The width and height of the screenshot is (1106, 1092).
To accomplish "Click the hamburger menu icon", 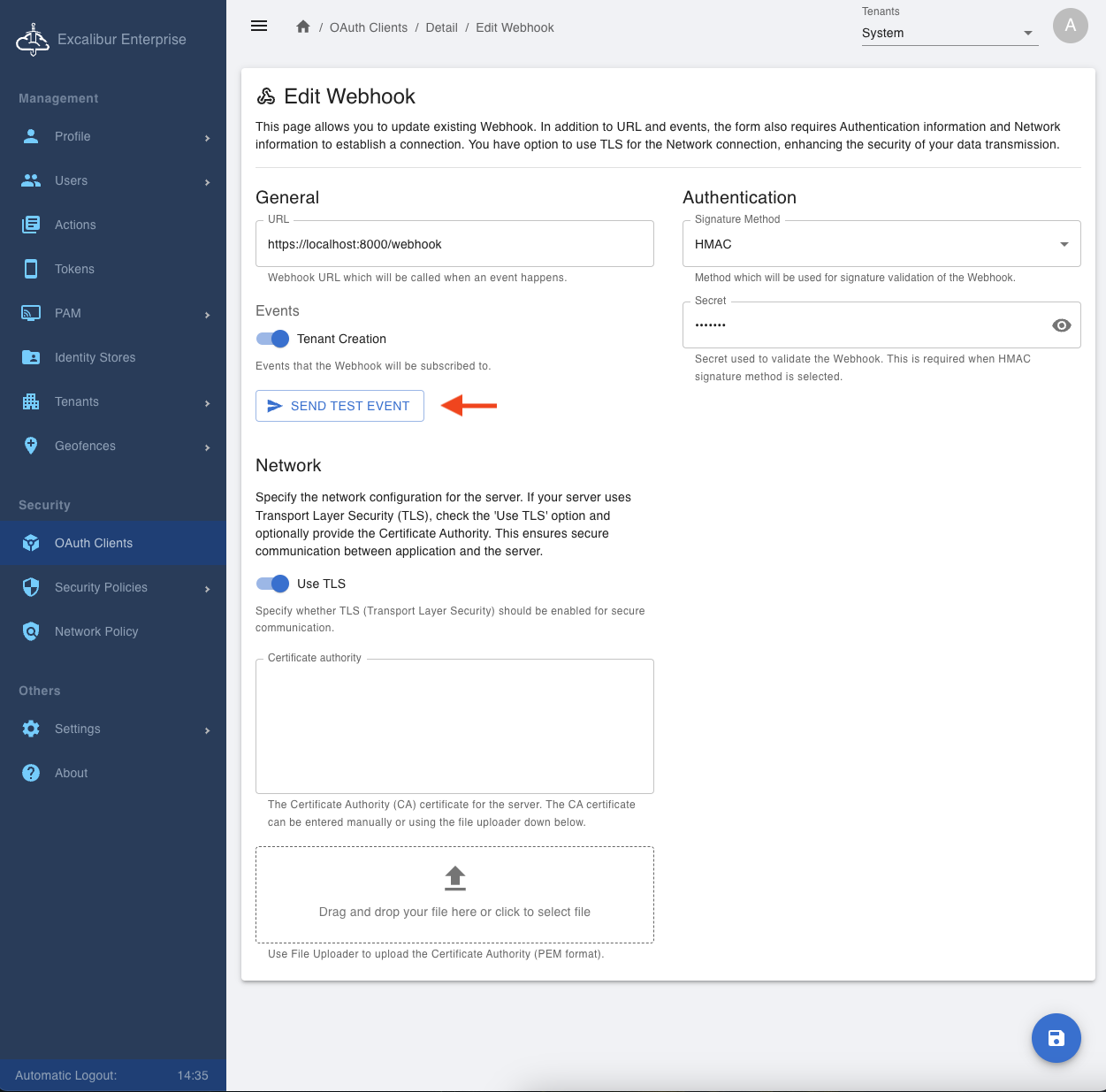I will click(259, 27).
